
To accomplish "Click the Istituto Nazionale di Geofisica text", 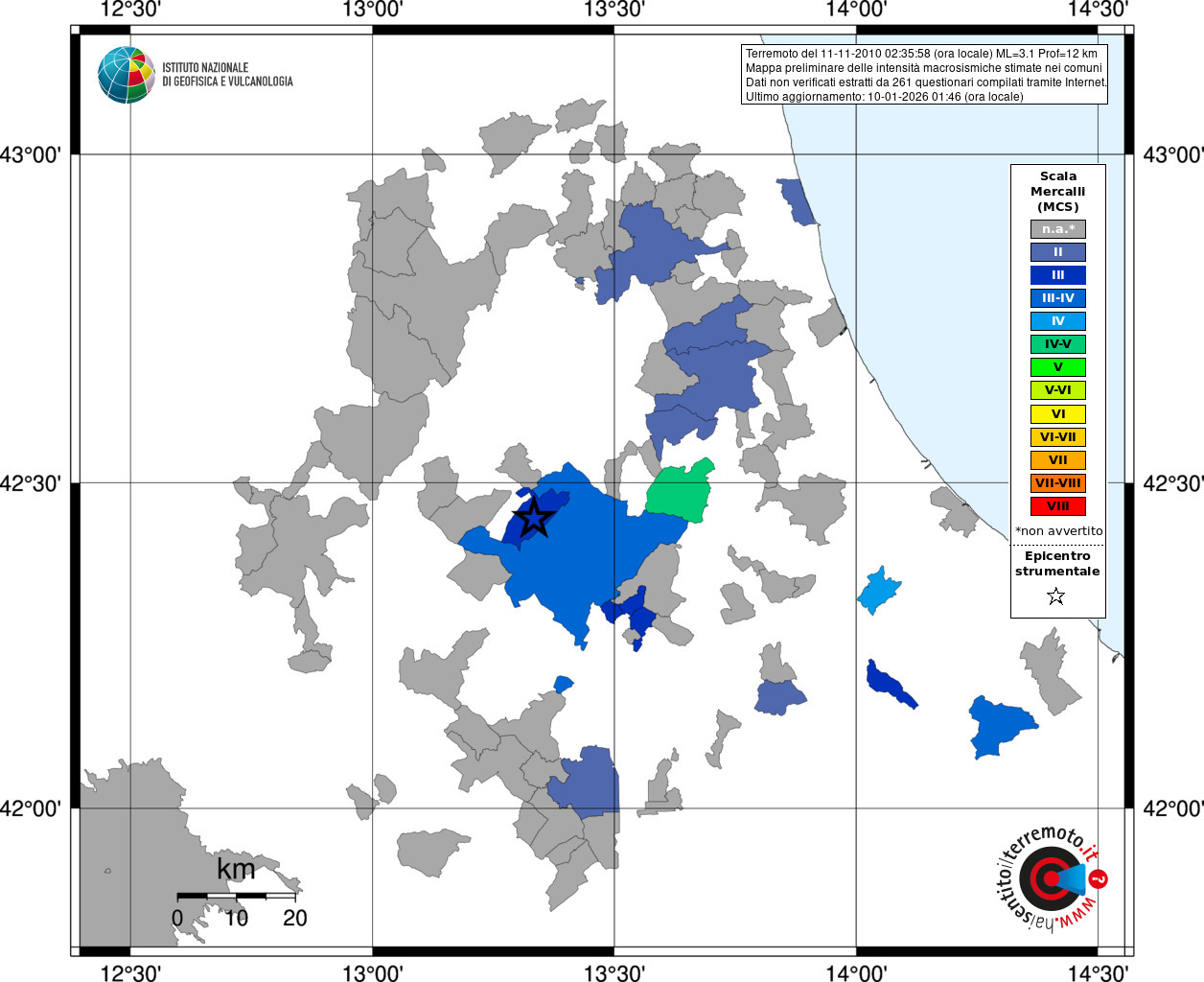I will point(227,75).
